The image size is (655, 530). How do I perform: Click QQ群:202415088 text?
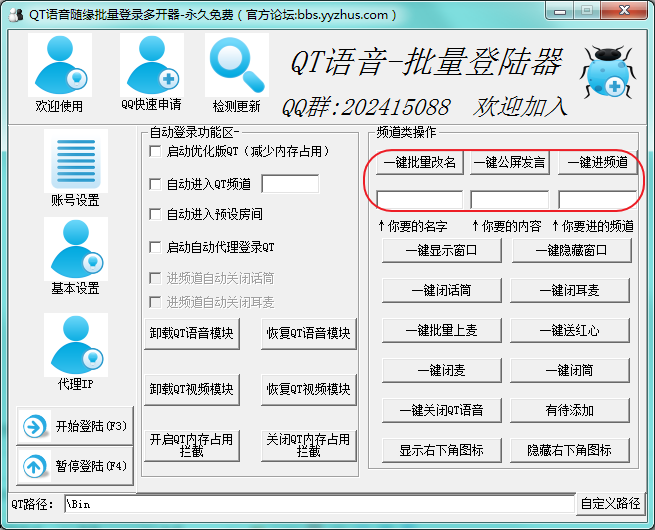point(366,107)
